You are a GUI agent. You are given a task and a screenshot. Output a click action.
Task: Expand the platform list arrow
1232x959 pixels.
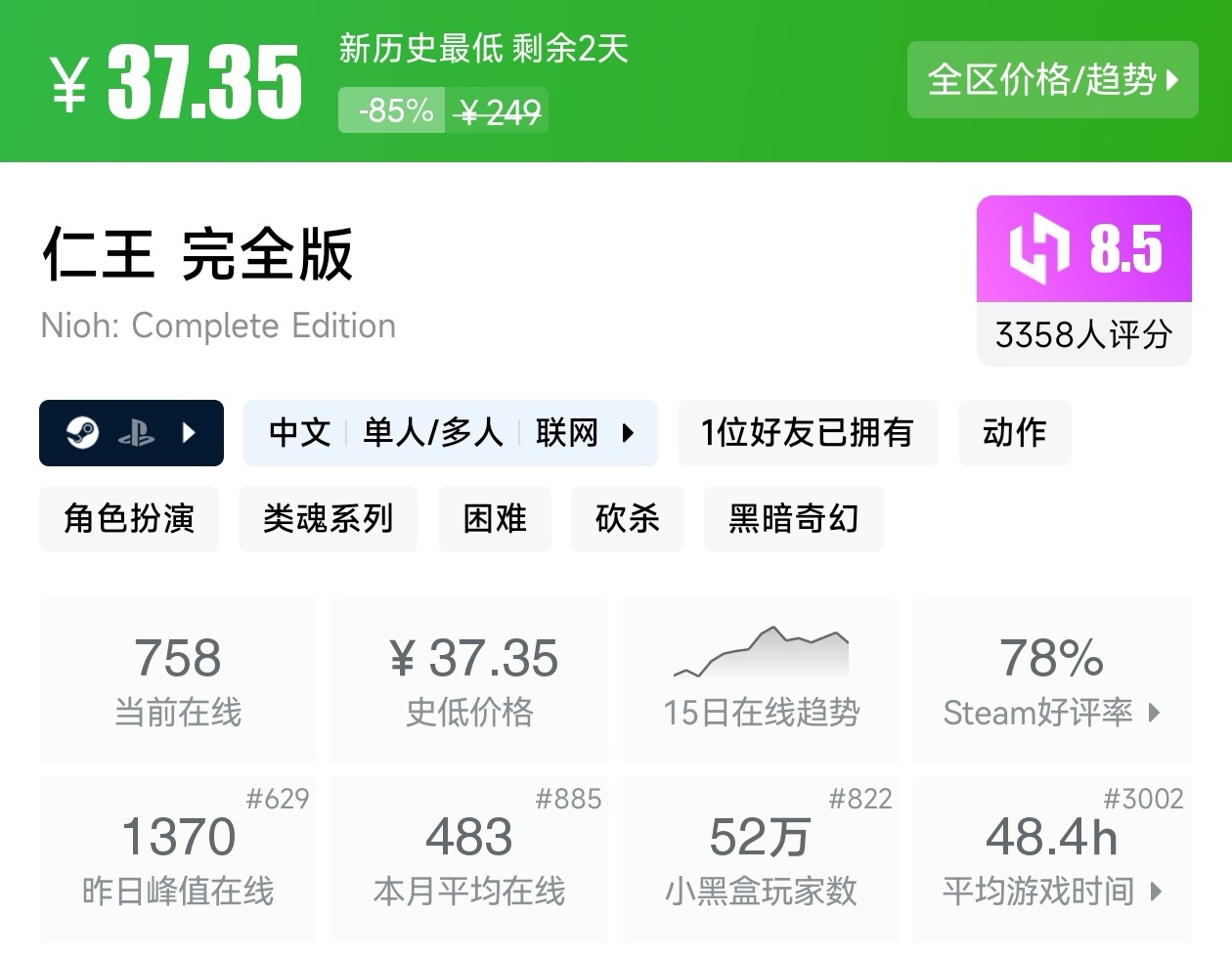(189, 432)
